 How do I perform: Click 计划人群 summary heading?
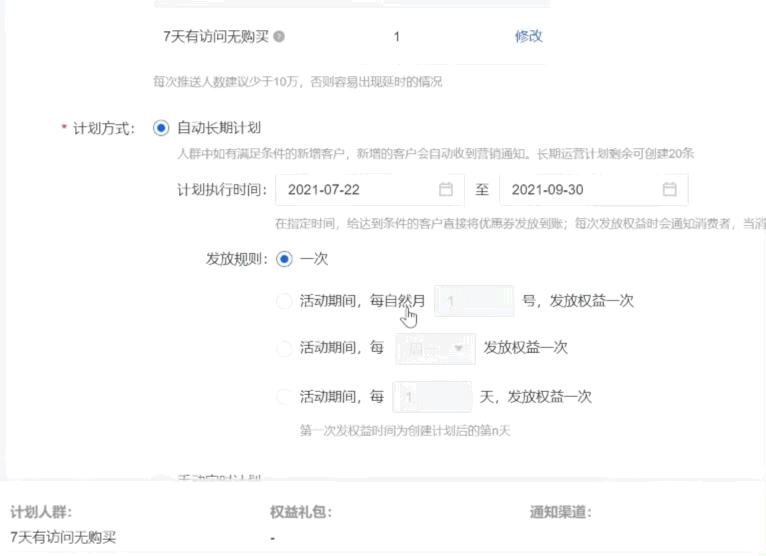coord(41,512)
